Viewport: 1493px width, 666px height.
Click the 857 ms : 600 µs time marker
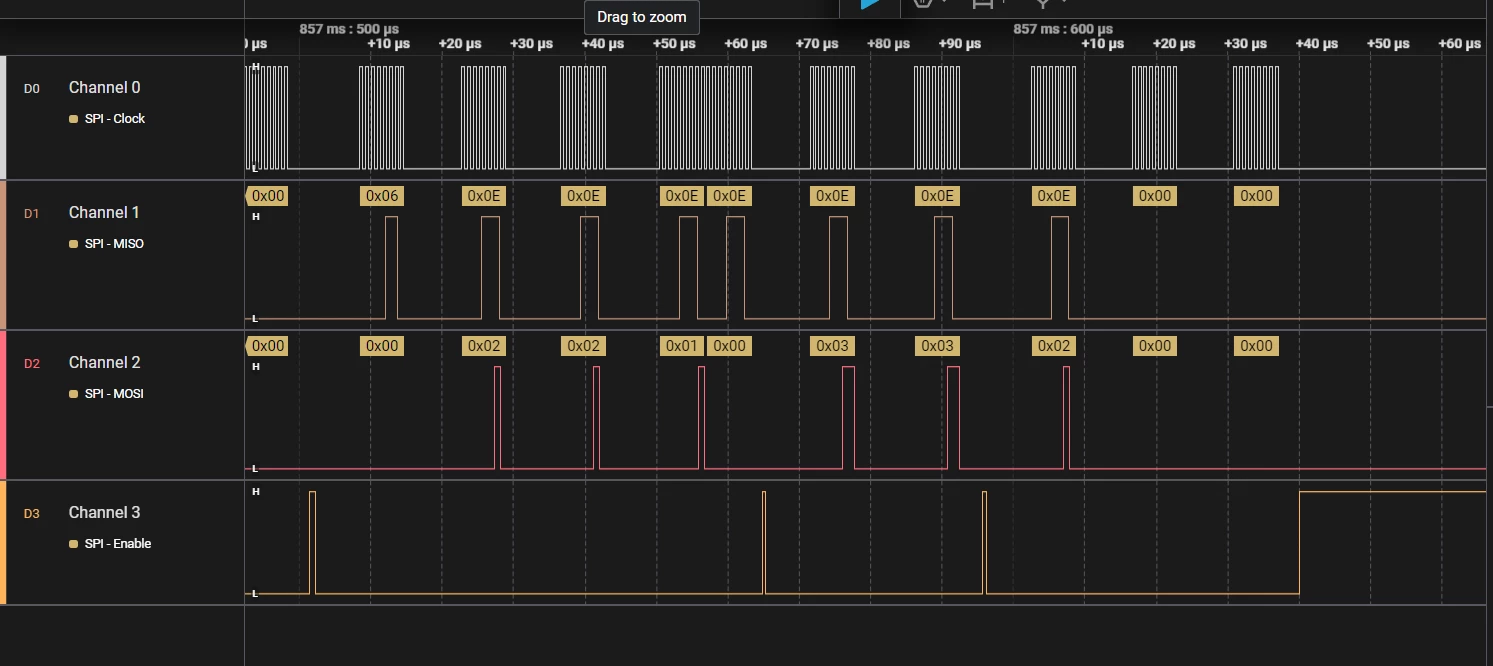tap(1063, 29)
